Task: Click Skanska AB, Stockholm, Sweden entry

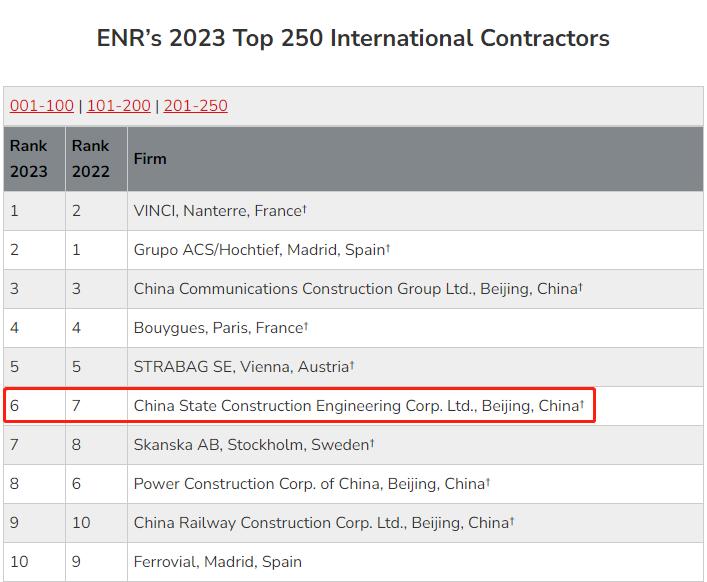Action: 253,445
